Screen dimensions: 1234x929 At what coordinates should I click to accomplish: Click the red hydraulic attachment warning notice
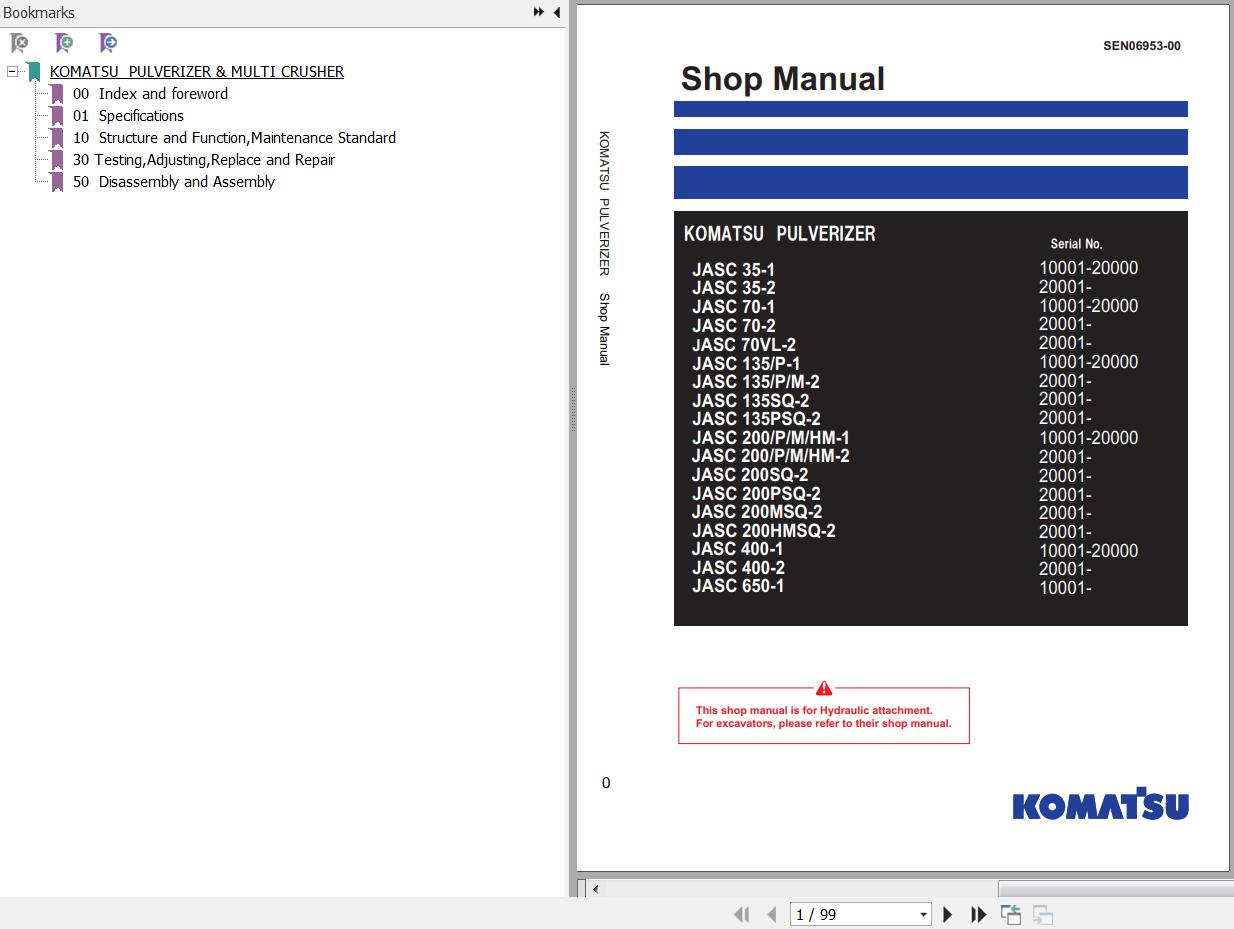(823, 716)
